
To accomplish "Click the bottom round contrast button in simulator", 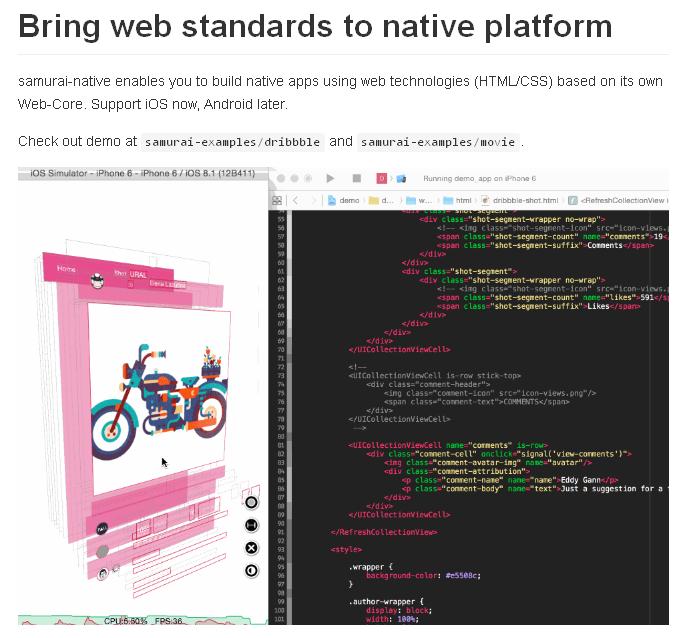I will click(x=251, y=571).
